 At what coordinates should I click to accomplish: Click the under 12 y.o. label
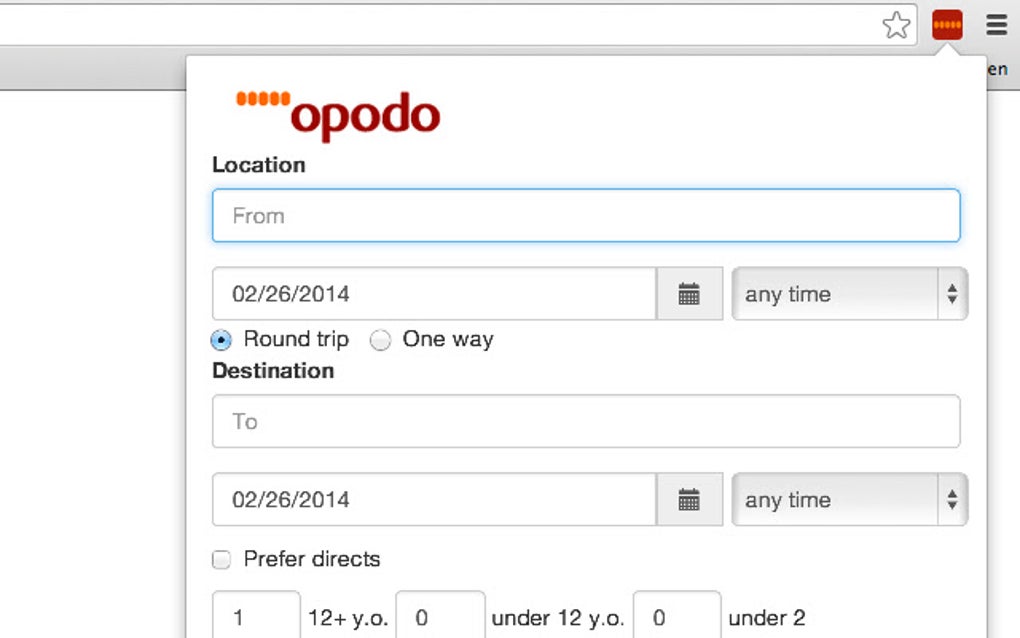556,617
